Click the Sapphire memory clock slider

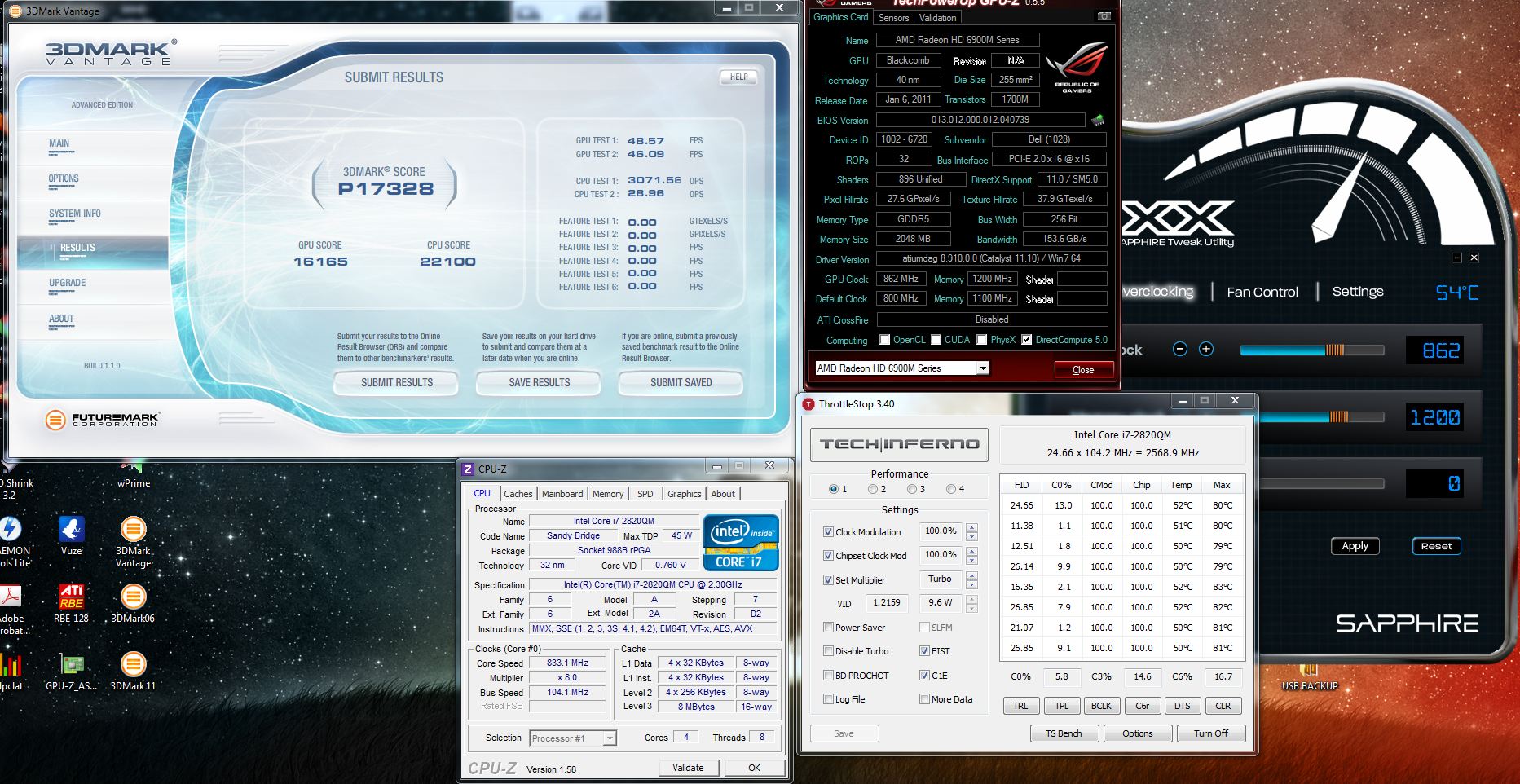[x=1312, y=417]
